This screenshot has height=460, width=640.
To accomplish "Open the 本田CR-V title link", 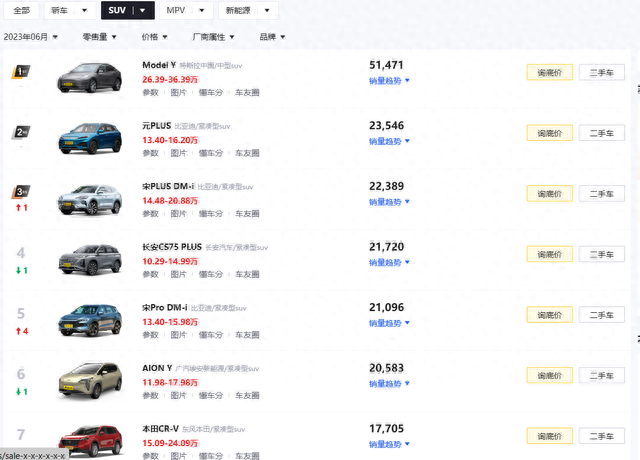I will tap(160, 429).
